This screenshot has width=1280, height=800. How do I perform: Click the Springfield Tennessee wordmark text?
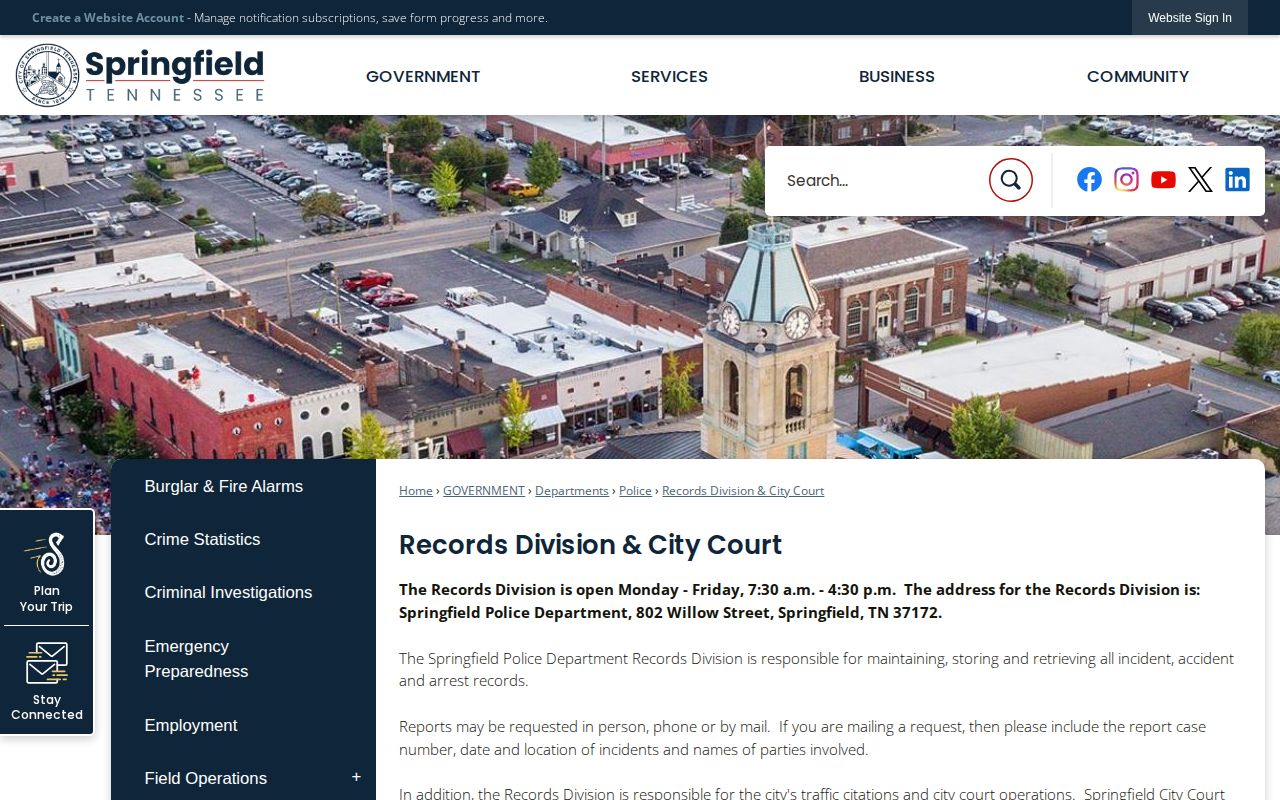click(x=175, y=76)
